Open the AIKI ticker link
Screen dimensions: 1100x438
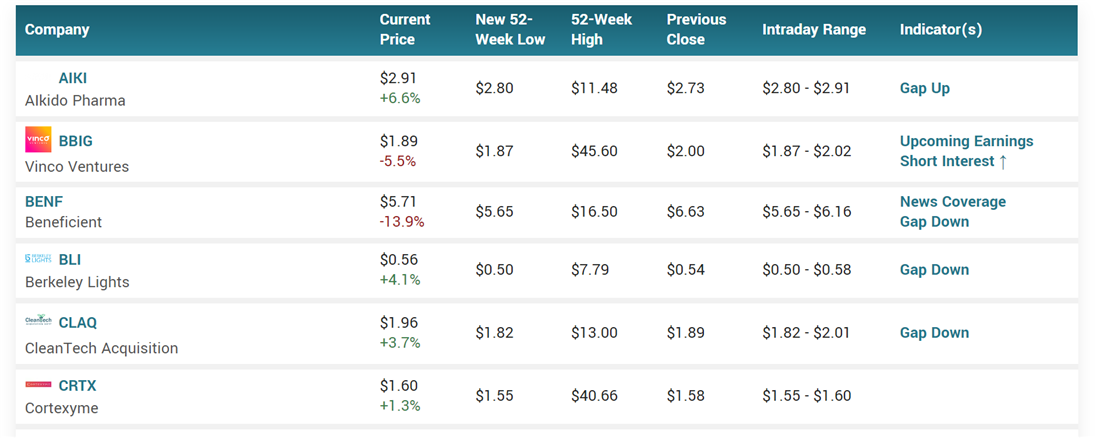point(73,78)
